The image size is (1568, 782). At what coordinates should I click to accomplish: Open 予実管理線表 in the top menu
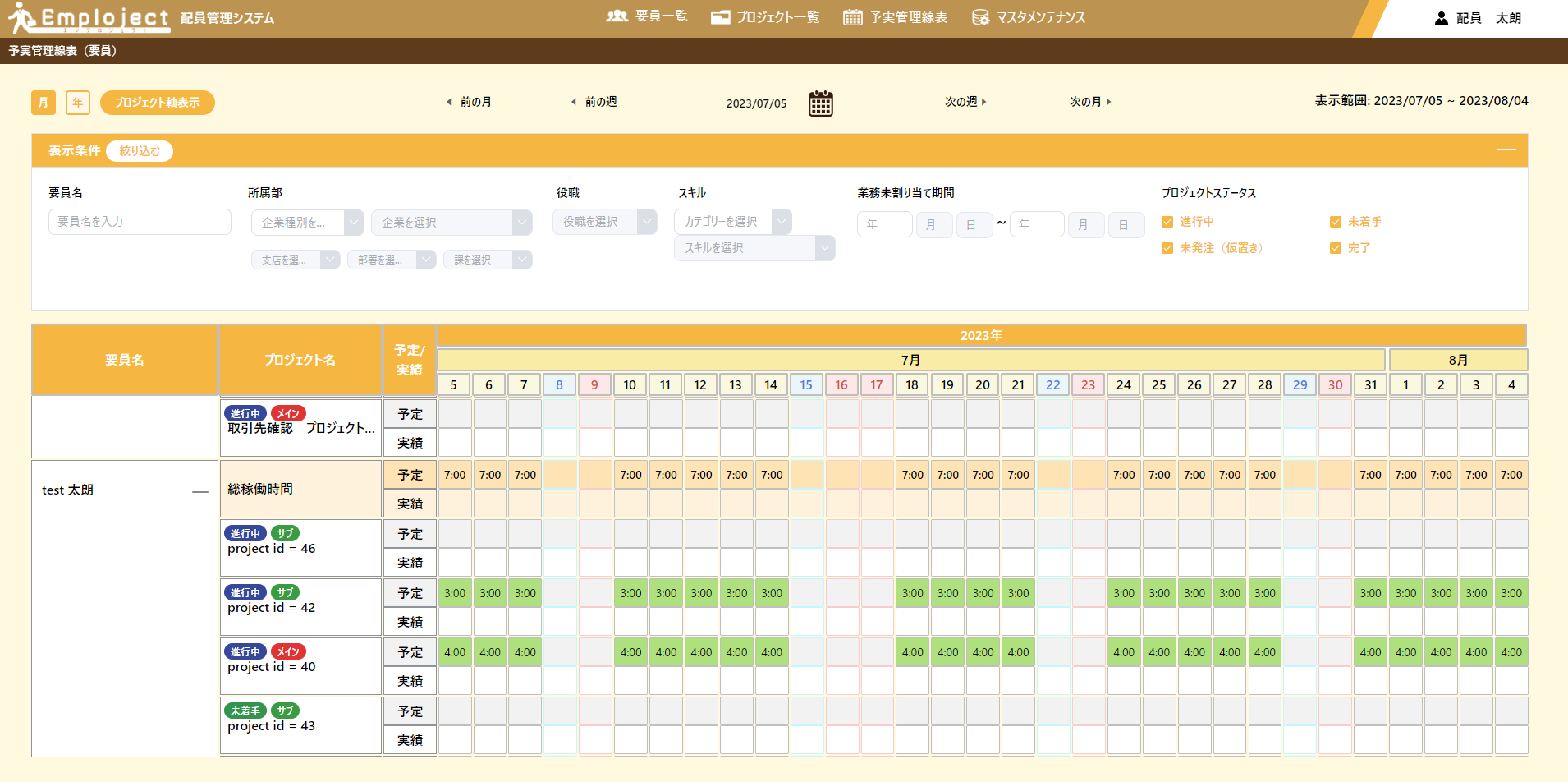909,17
